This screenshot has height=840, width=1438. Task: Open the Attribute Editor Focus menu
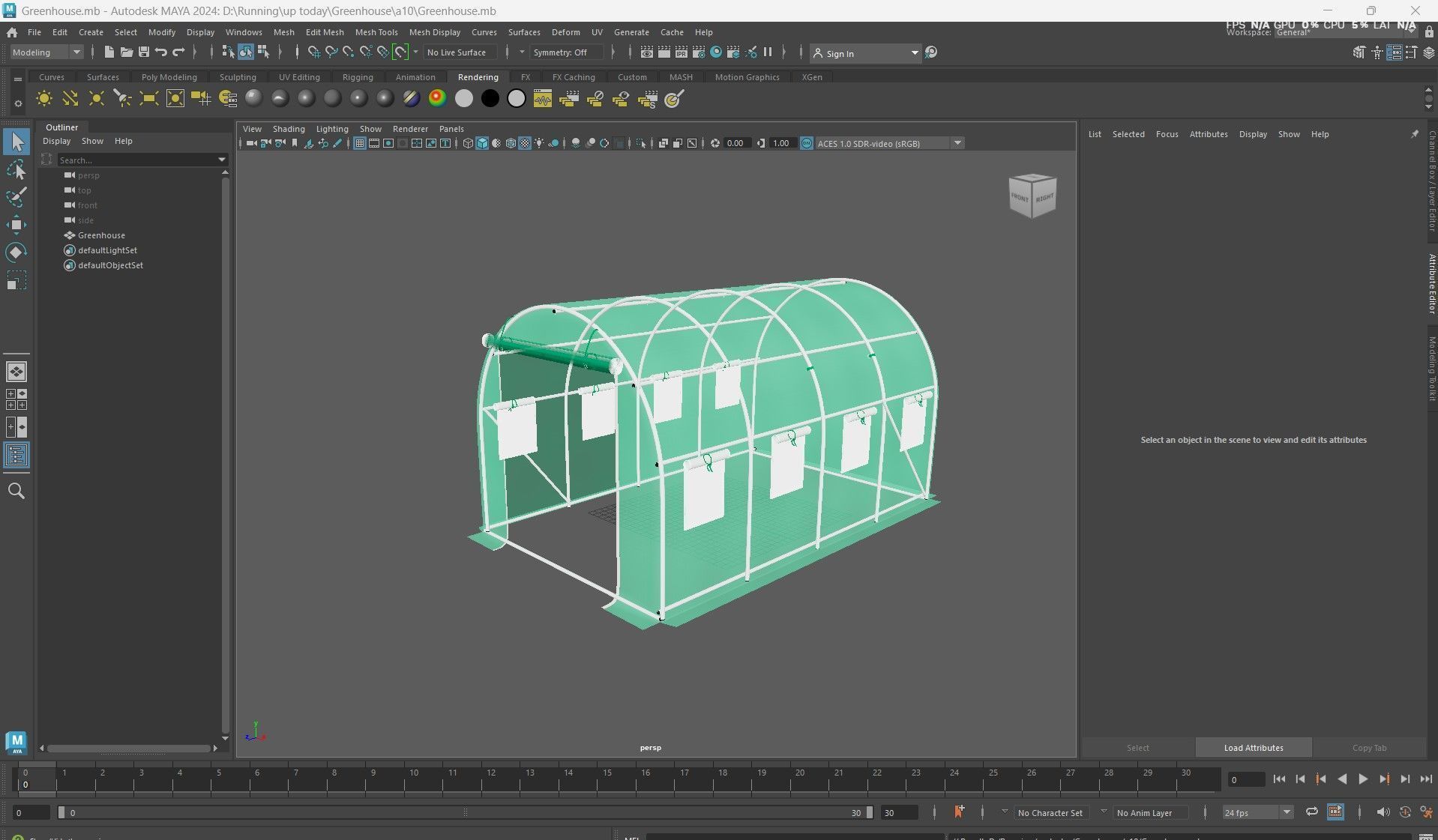1167,134
